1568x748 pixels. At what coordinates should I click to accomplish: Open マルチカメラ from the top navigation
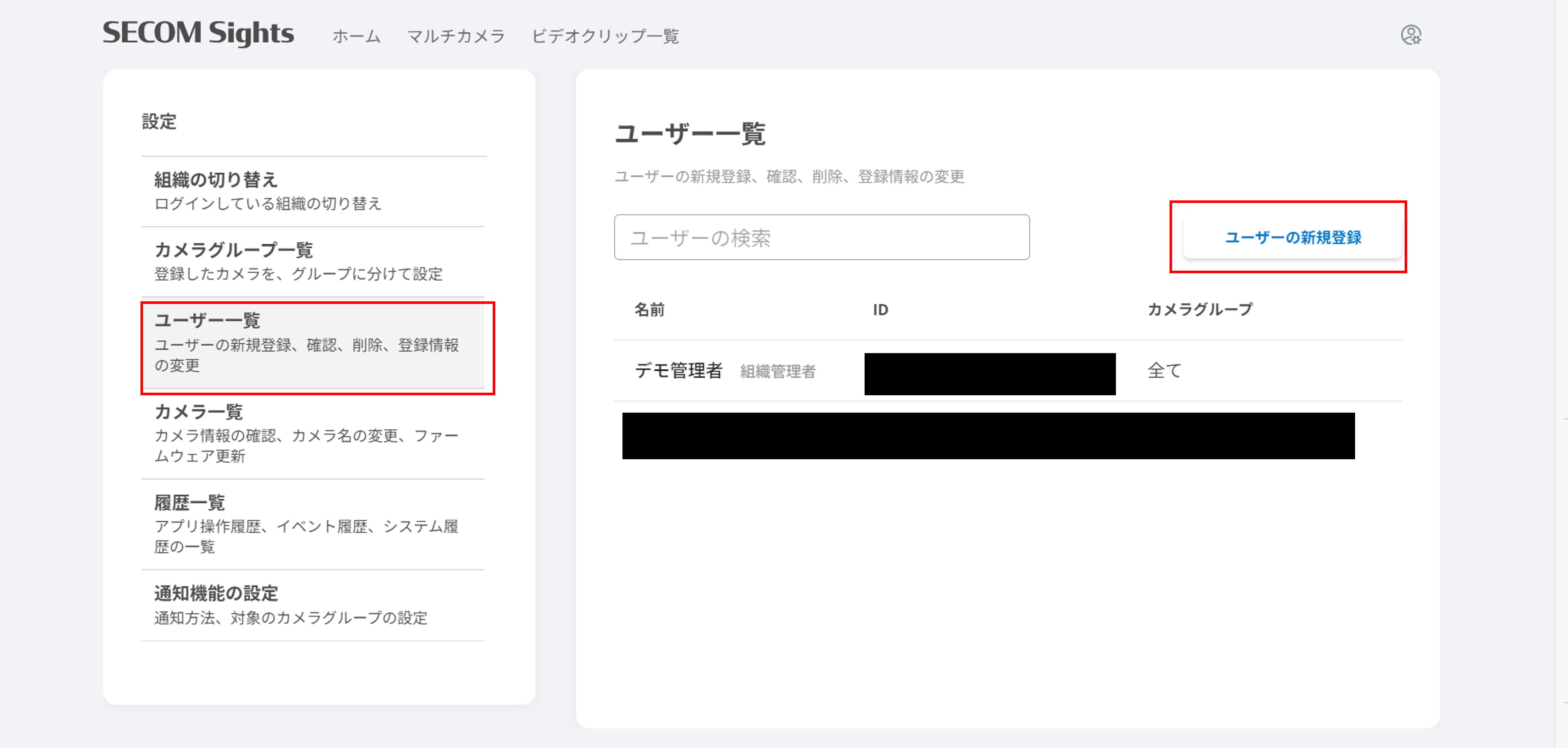point(456,36)
